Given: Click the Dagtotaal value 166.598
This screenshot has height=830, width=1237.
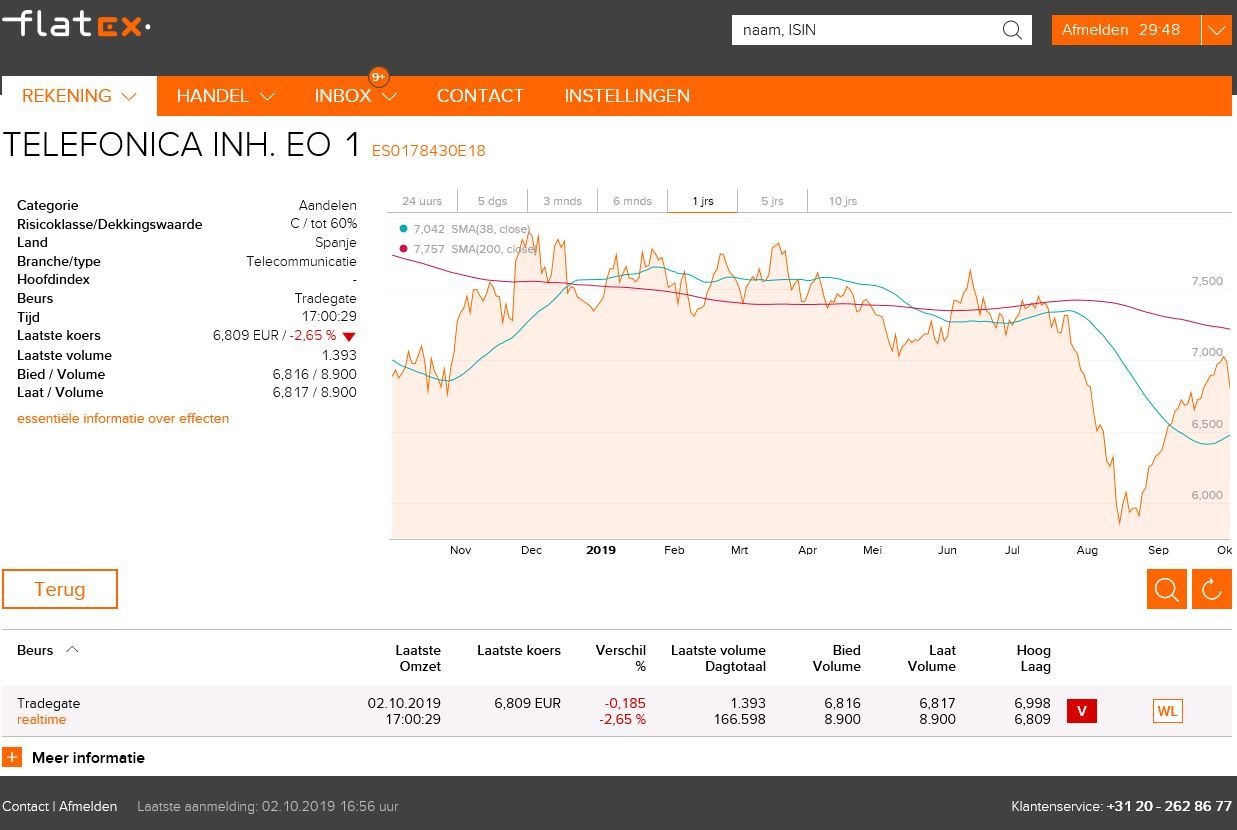Looking at the screenshot, I should (x=739, y=719).
